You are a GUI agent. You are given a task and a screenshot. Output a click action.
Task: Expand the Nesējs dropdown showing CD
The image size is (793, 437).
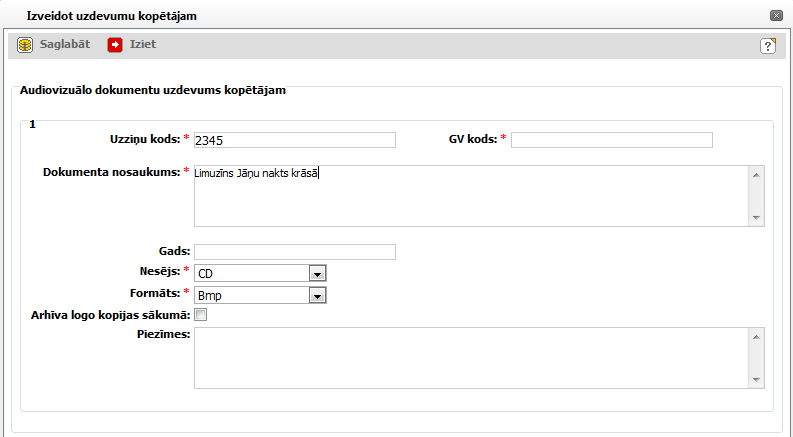click(x=317, y=273)
